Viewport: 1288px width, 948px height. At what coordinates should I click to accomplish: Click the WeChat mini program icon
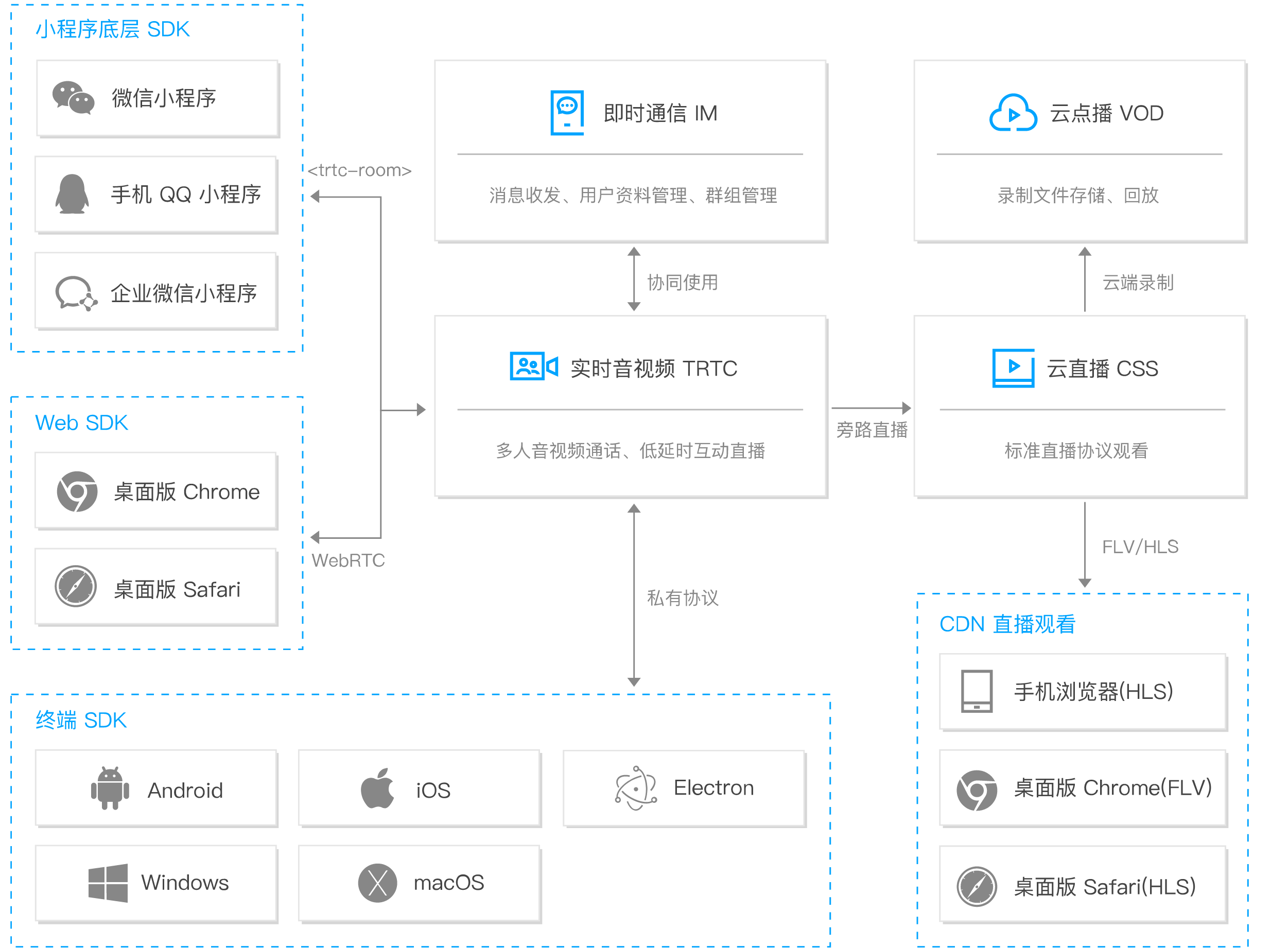click(x=73, y=98)
